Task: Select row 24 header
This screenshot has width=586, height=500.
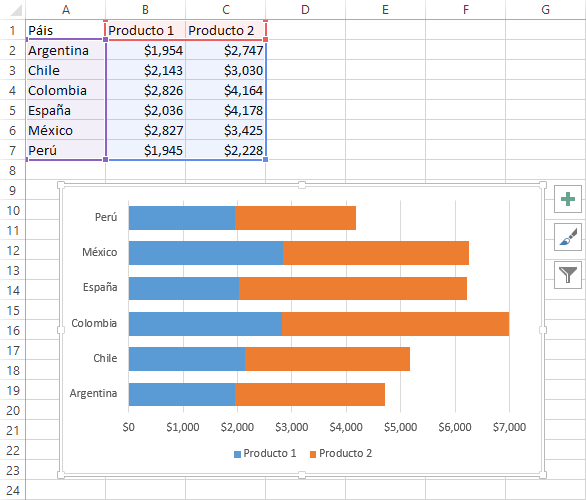Action: (x=12, y=490)
